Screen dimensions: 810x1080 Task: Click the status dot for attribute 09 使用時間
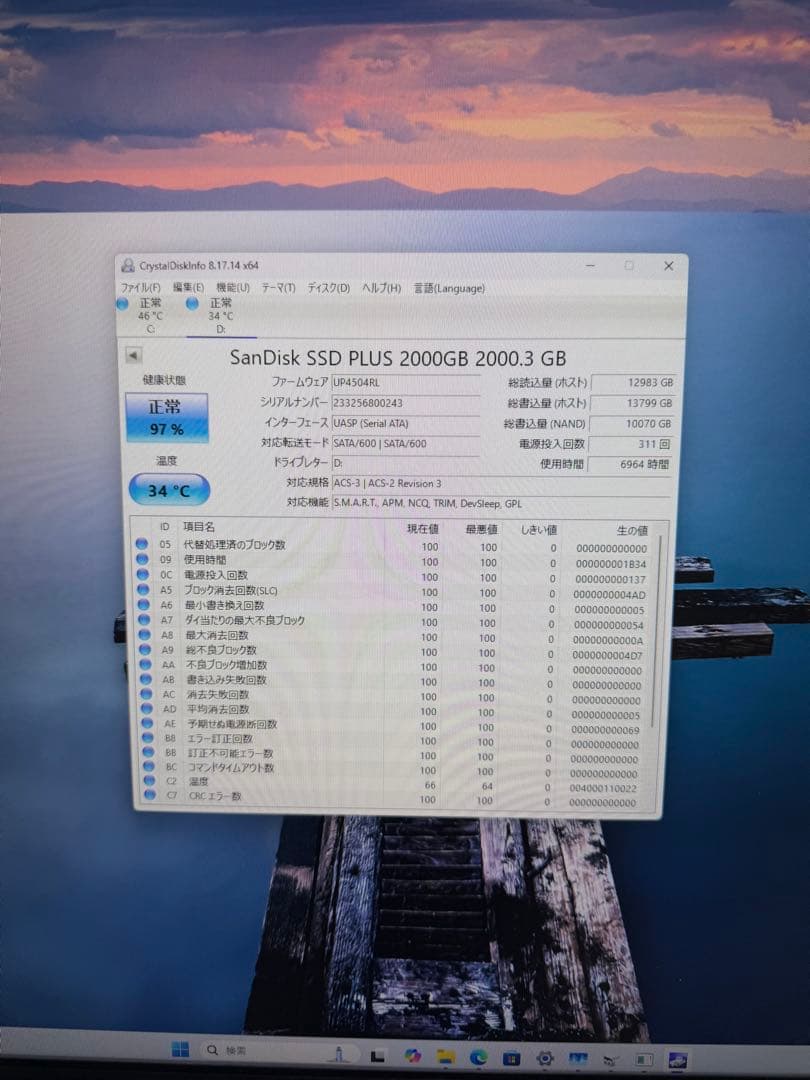pyautogui.click(x=142, y=559)
